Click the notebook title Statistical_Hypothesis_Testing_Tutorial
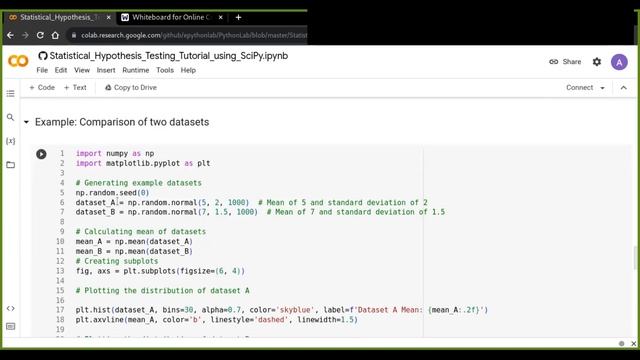 point(169,56)
